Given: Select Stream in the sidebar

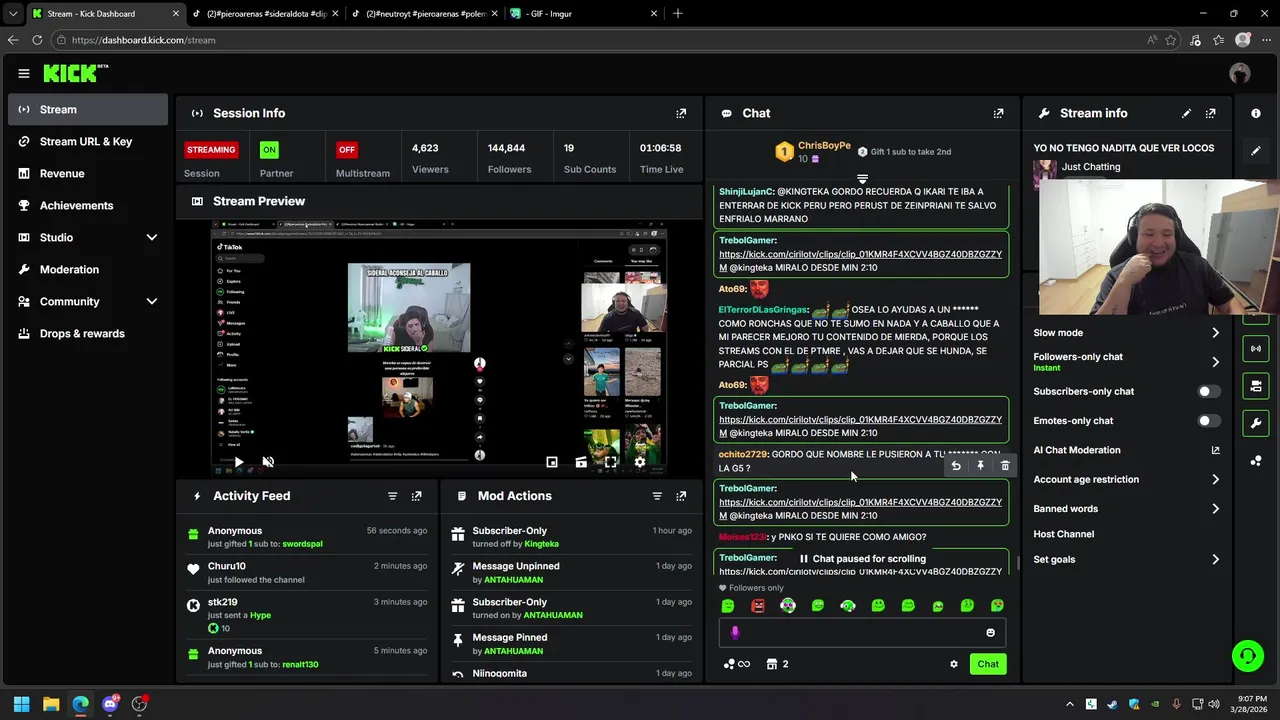Looking at the screenshot, I should [x=88, y=109].
